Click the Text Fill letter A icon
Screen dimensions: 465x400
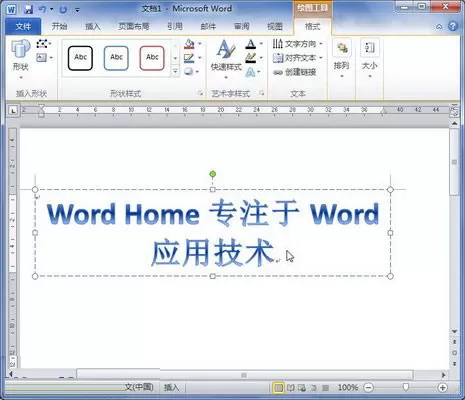point(251,44)
